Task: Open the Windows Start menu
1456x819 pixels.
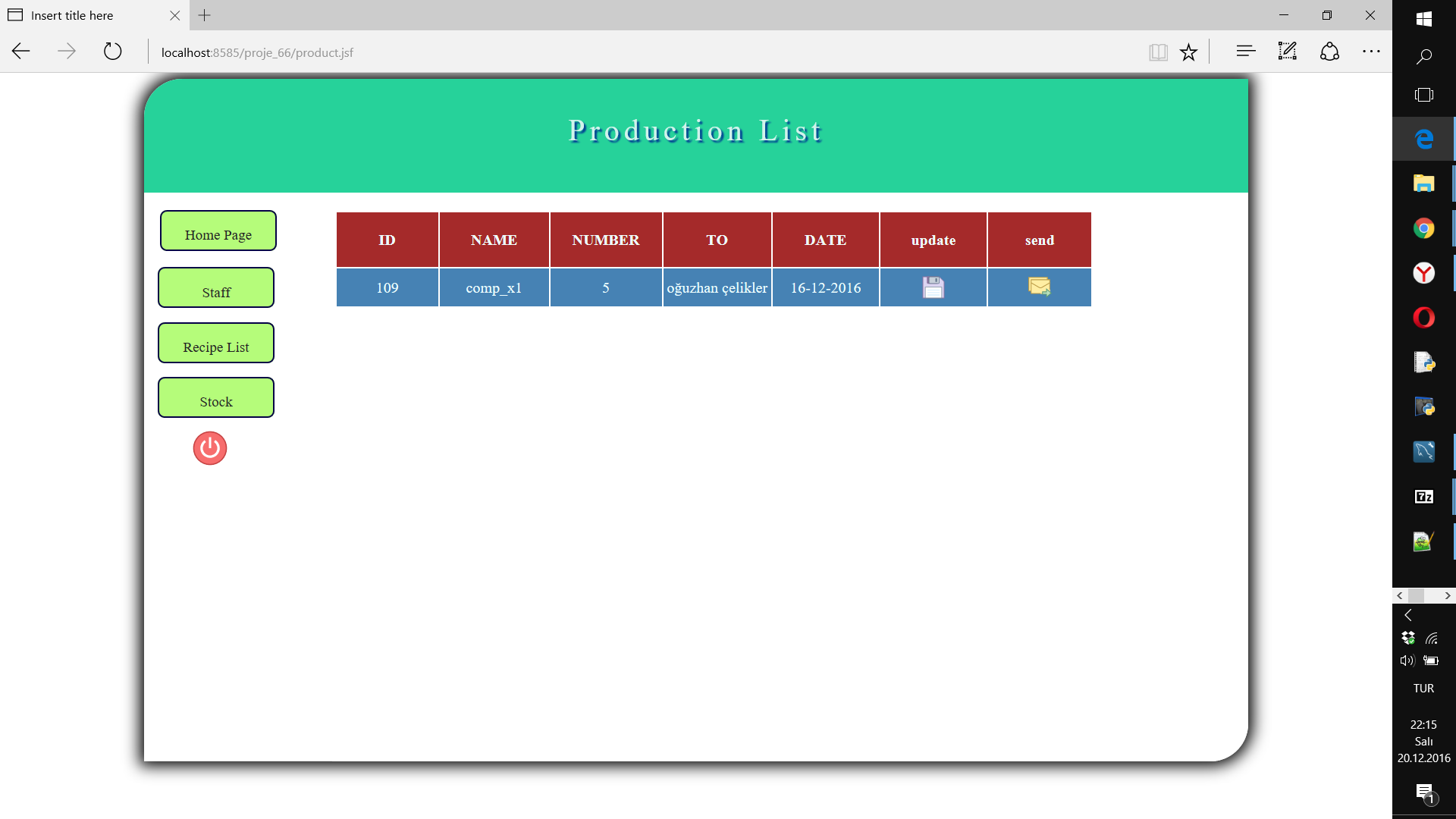Action: pos(1424,19)
